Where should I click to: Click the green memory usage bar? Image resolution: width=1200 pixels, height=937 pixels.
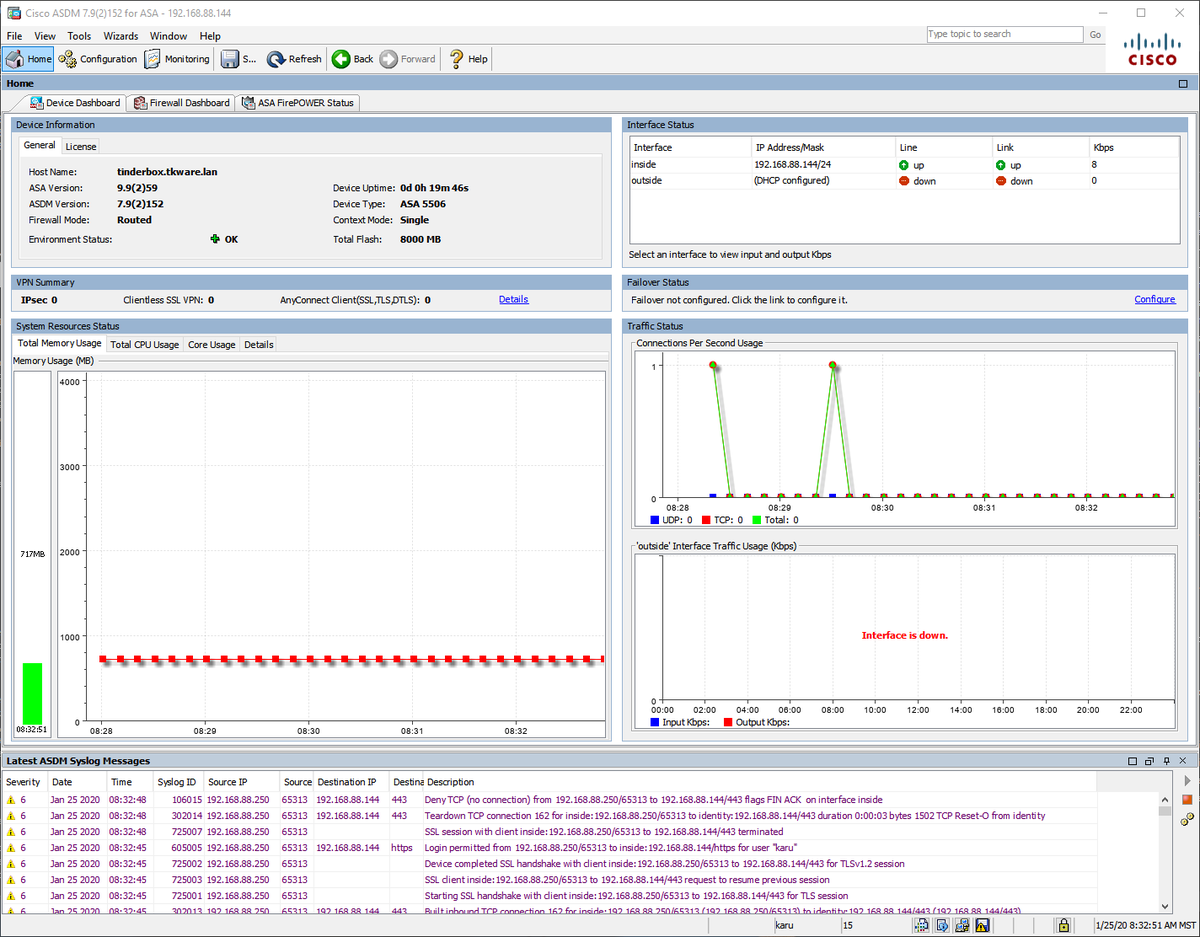(32, 693)
